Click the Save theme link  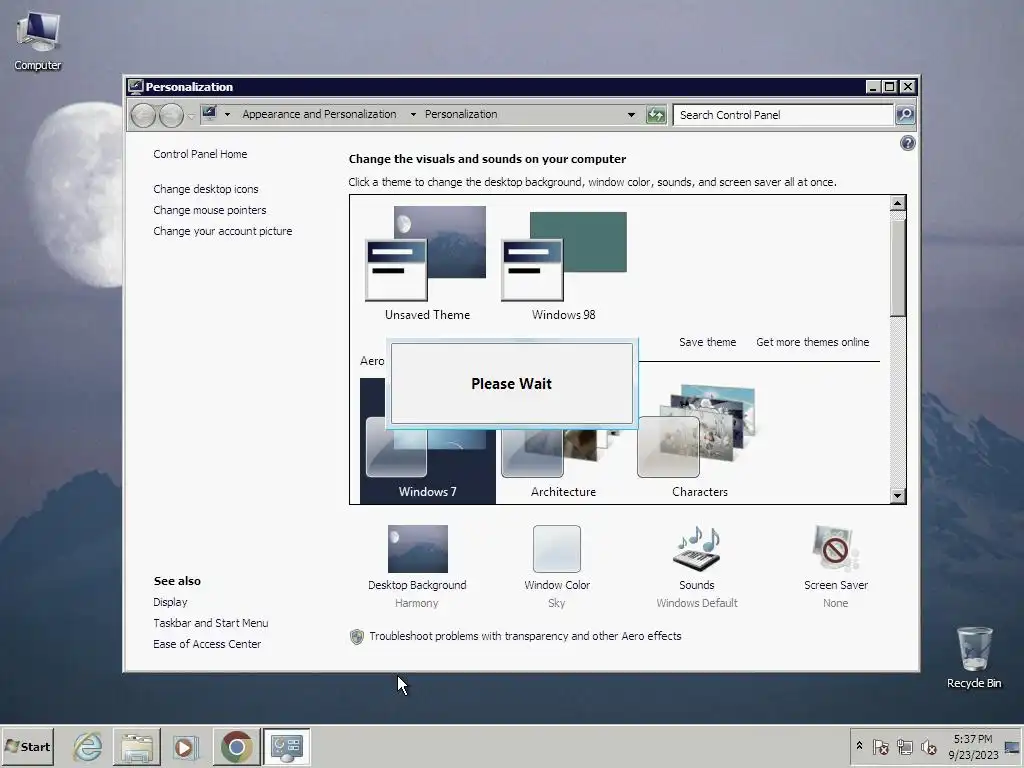point(707,342)
